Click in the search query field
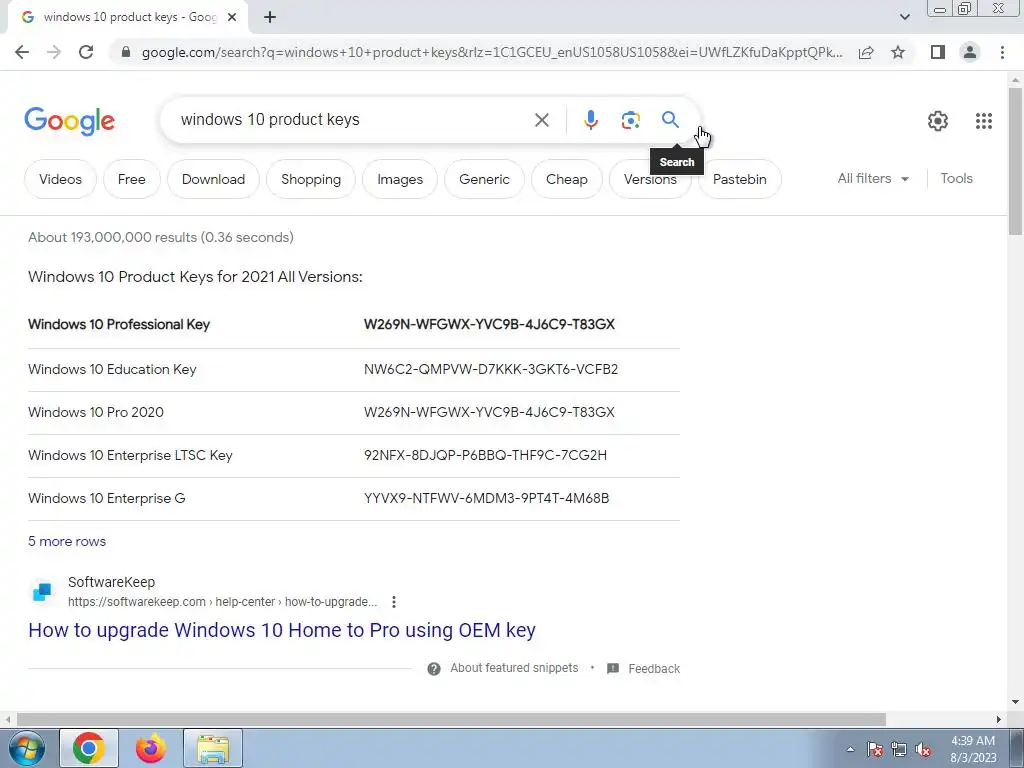Viewport: 1024px width, 768px height. point(353,120)
